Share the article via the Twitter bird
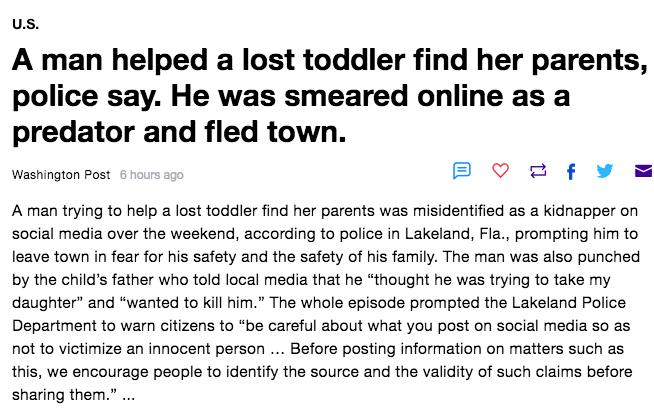The image size is (654, 411). [x=604, y=171]
